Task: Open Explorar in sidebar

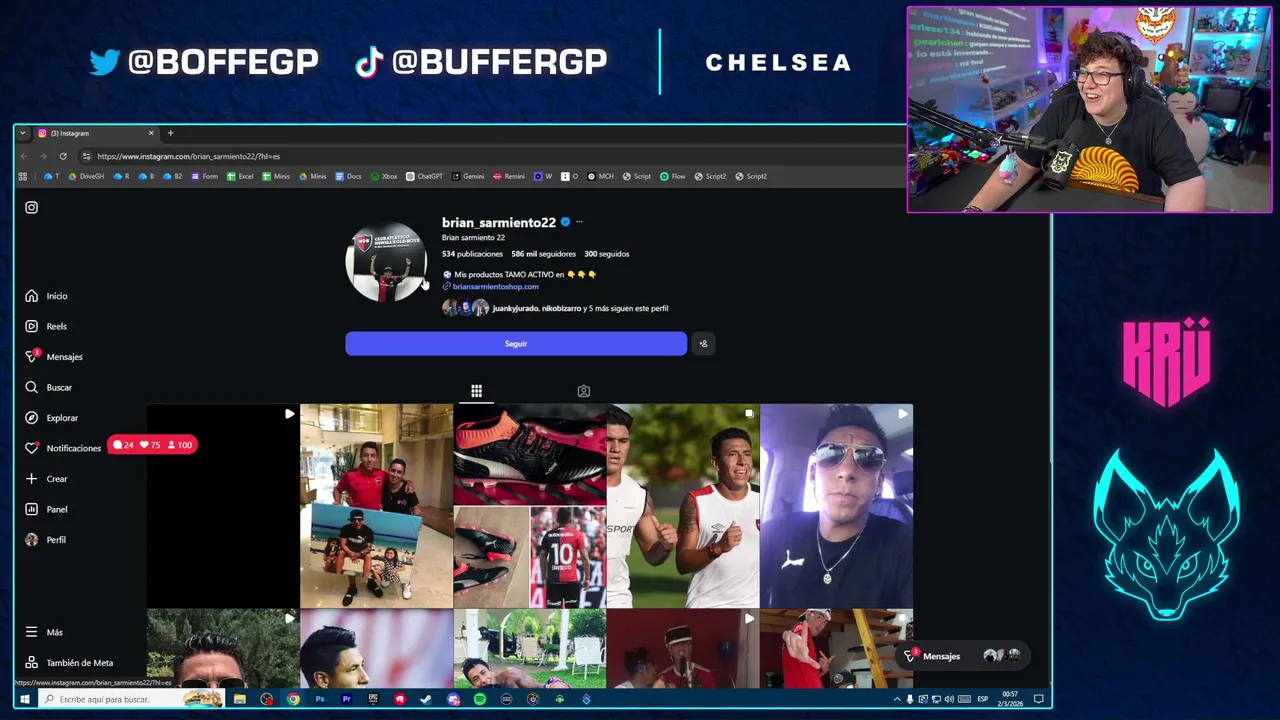Action: [x=51, y=418]
